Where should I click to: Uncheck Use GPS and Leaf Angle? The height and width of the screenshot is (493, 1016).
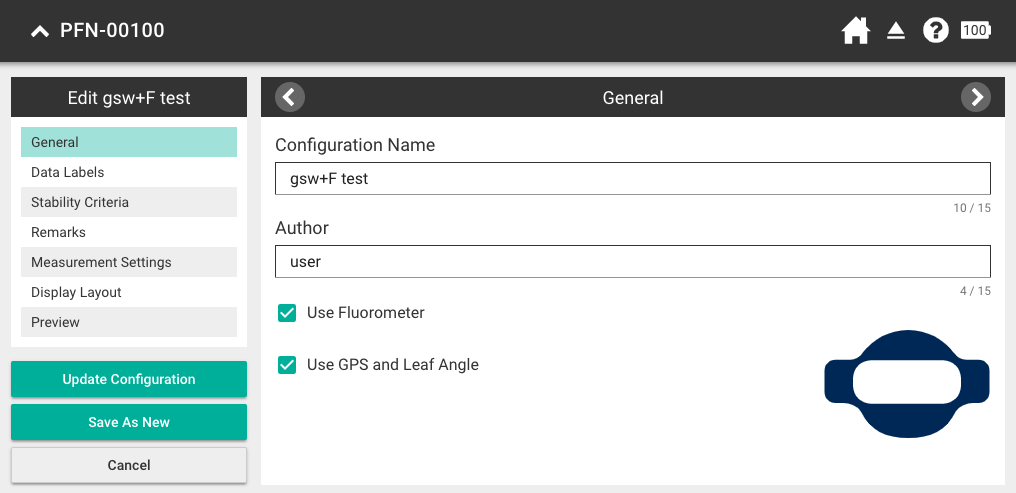coord(286,365)
